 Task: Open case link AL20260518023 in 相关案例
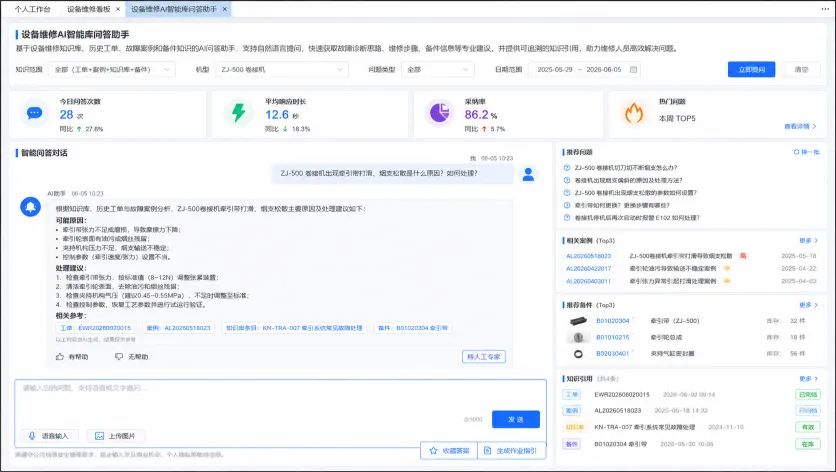(589, 256)
